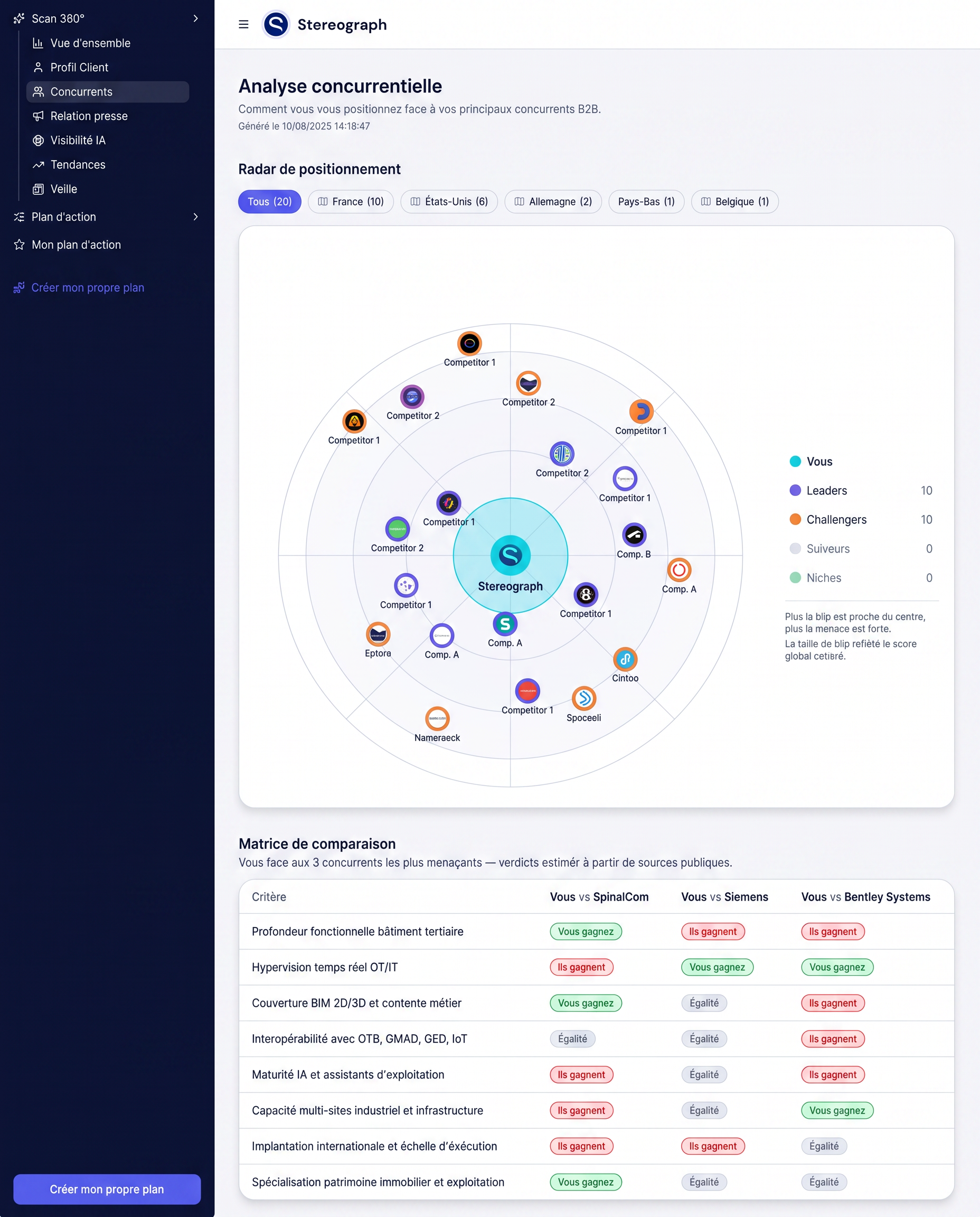Select the Eptora blip on radar
Screen dimensions: 980x1217
click(x=378, y=634)
